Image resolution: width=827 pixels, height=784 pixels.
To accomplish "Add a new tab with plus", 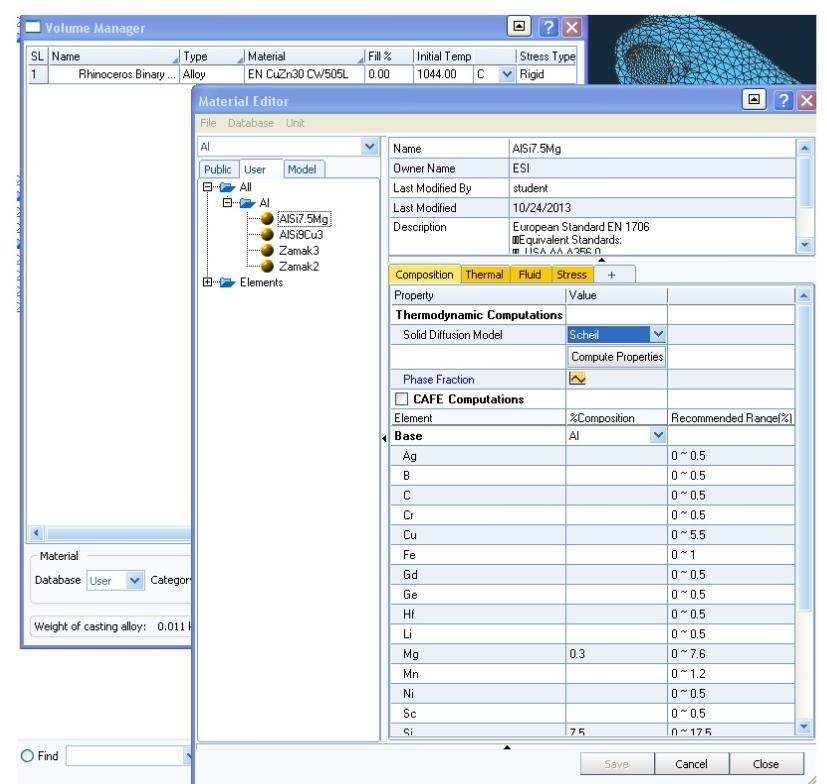I will tap(612, 275).
